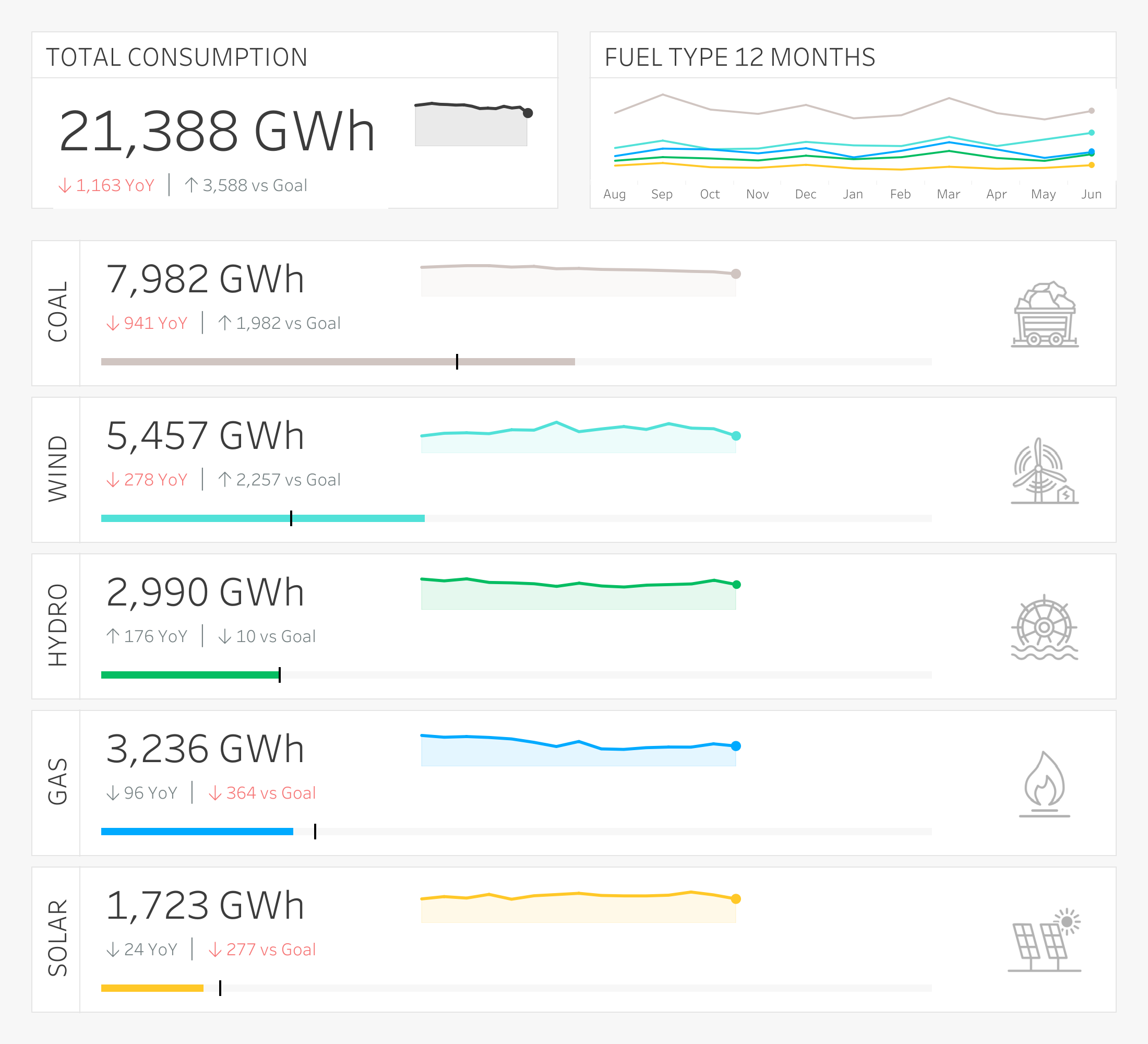Click the goal marker on the gas progress bar
Viewport: 1148px width, 1044px height.
pyautogui.click(x=315, y=832)
